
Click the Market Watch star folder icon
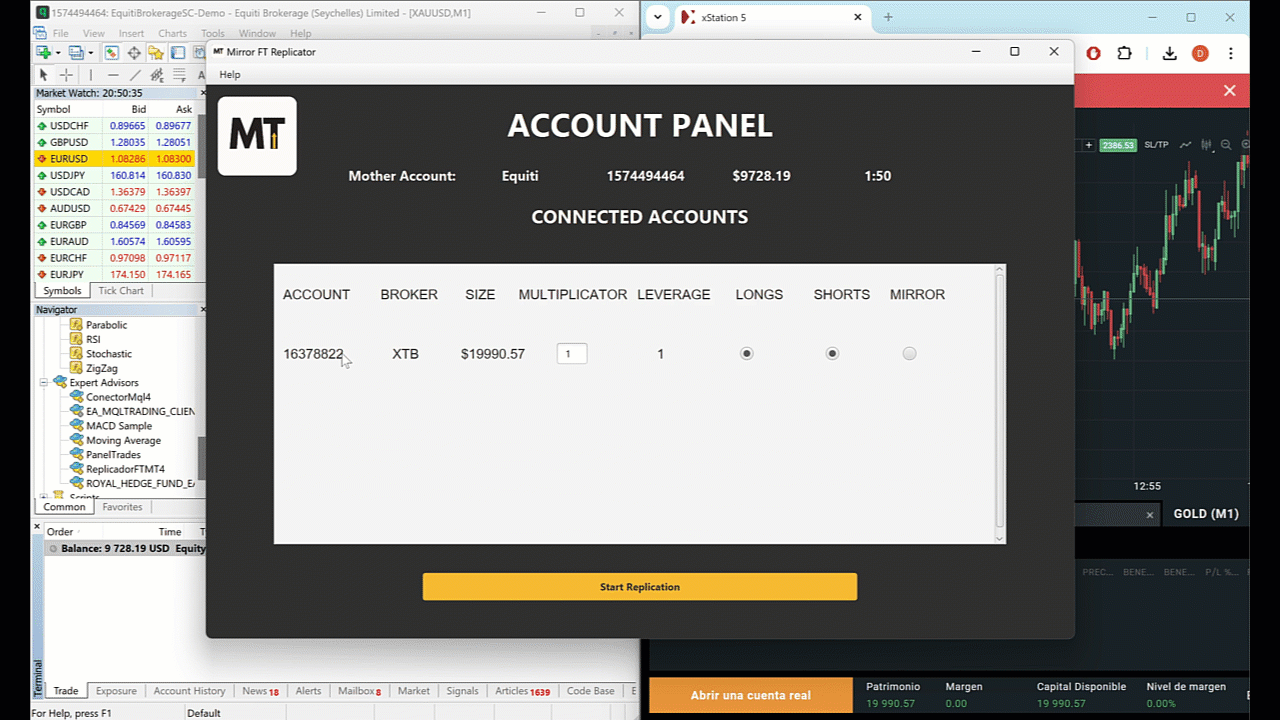tap(156, 53)
